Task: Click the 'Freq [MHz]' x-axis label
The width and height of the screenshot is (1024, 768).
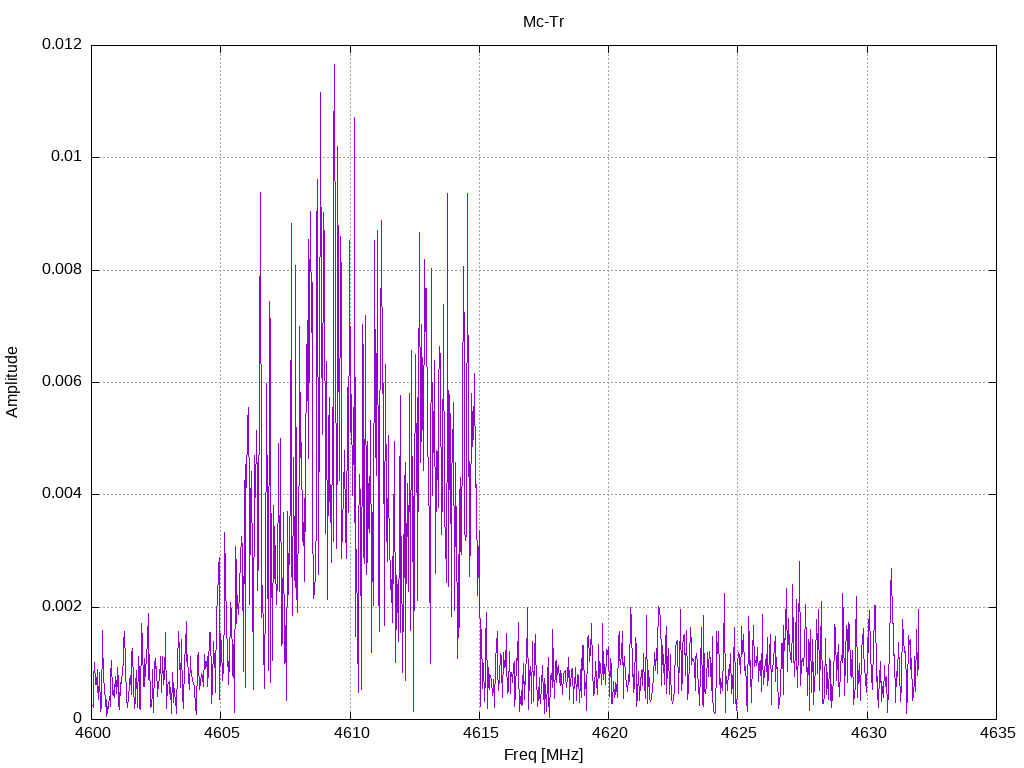Action: (x=543, y=755)
